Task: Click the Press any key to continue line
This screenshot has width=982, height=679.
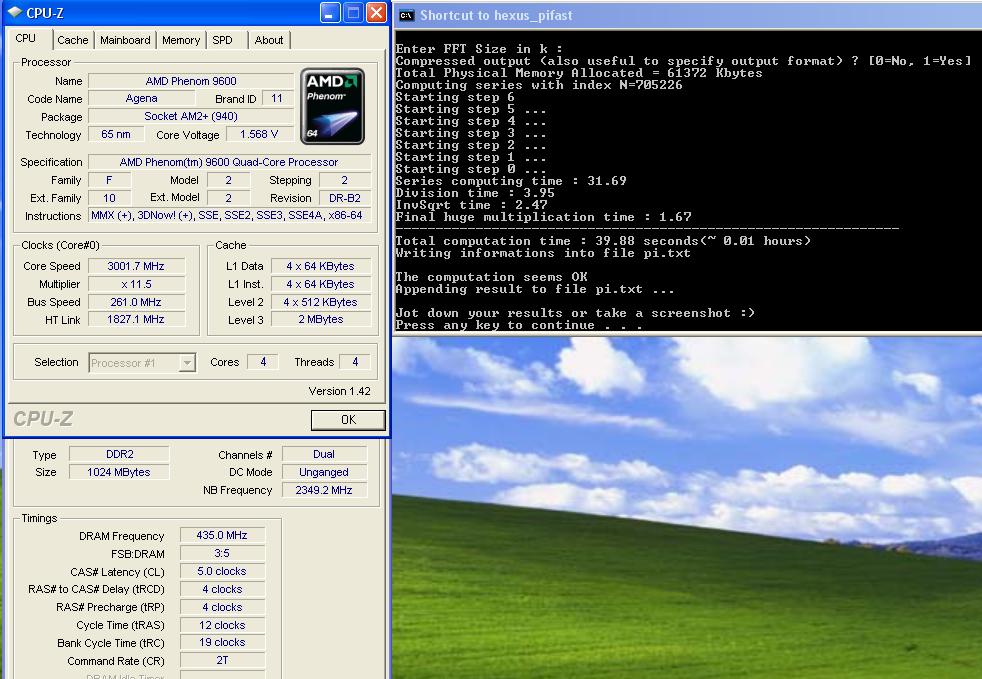Action: pyautogui.click(x=519, y=325)
